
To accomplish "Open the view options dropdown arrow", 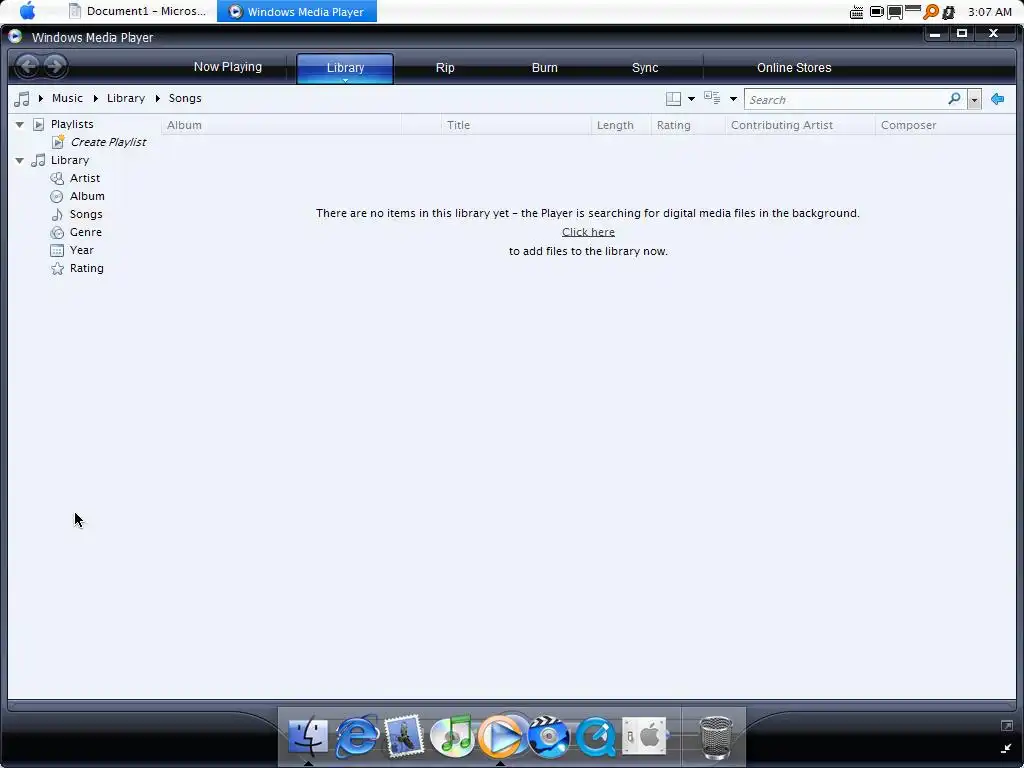I will [x=733, y=99].
